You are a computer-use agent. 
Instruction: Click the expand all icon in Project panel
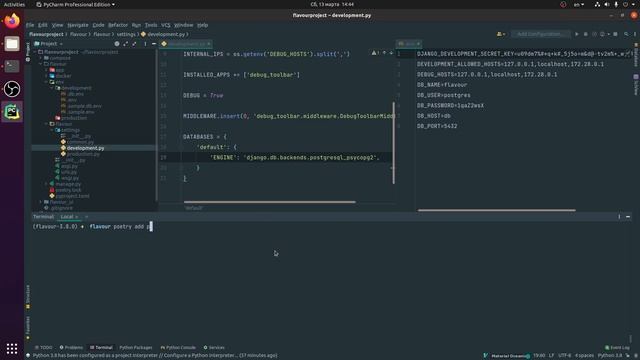coord(126,44)
